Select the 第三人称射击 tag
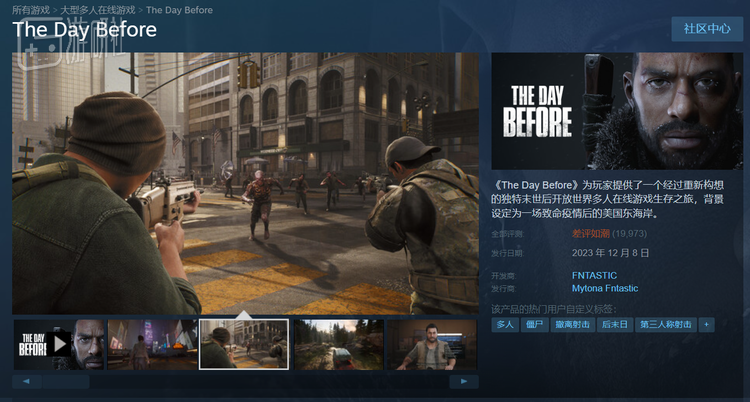Image resolution: width=750 pixels, height=402 pixels. point(666,325)
